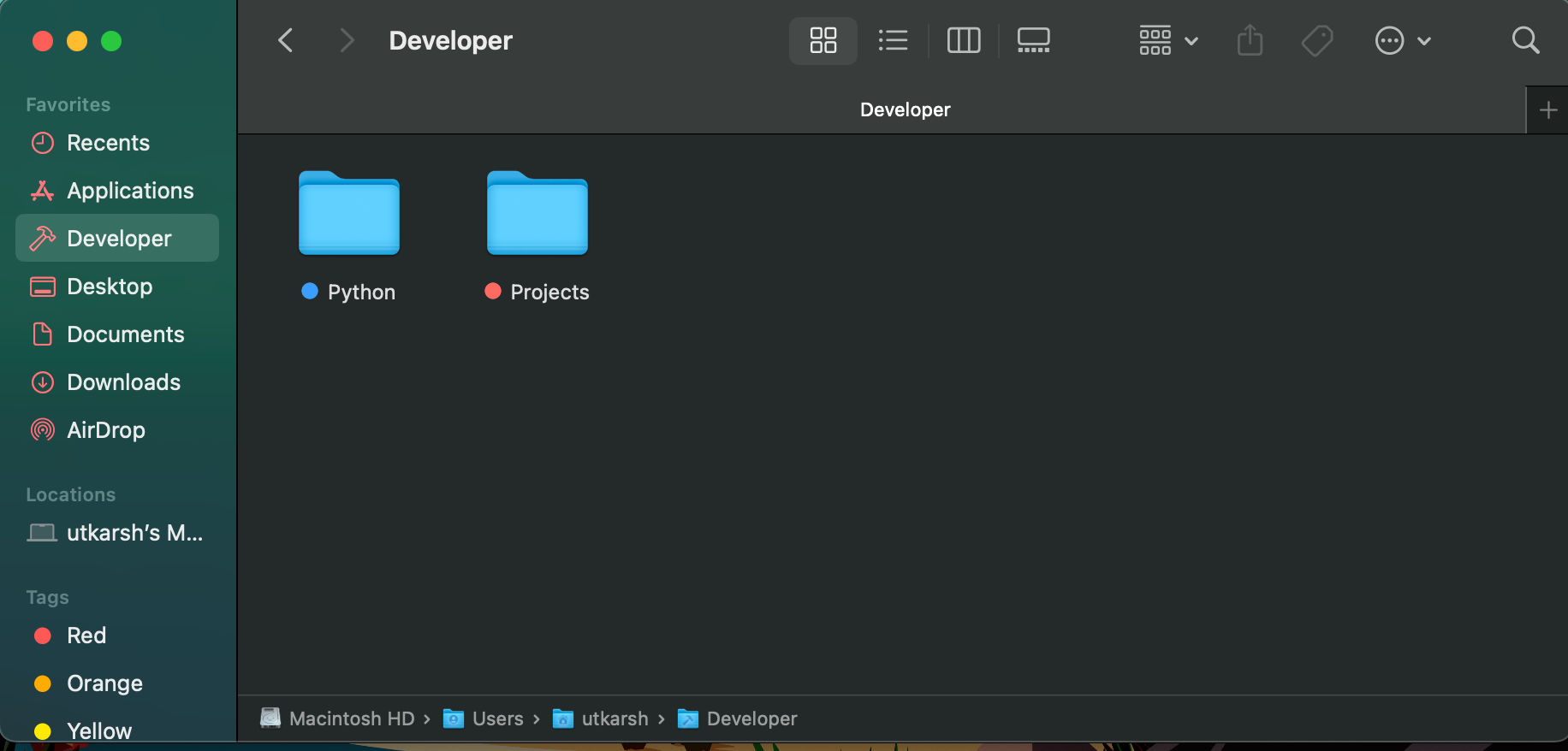
Task: Switch to gallery view
Action: click(1033, 40)
